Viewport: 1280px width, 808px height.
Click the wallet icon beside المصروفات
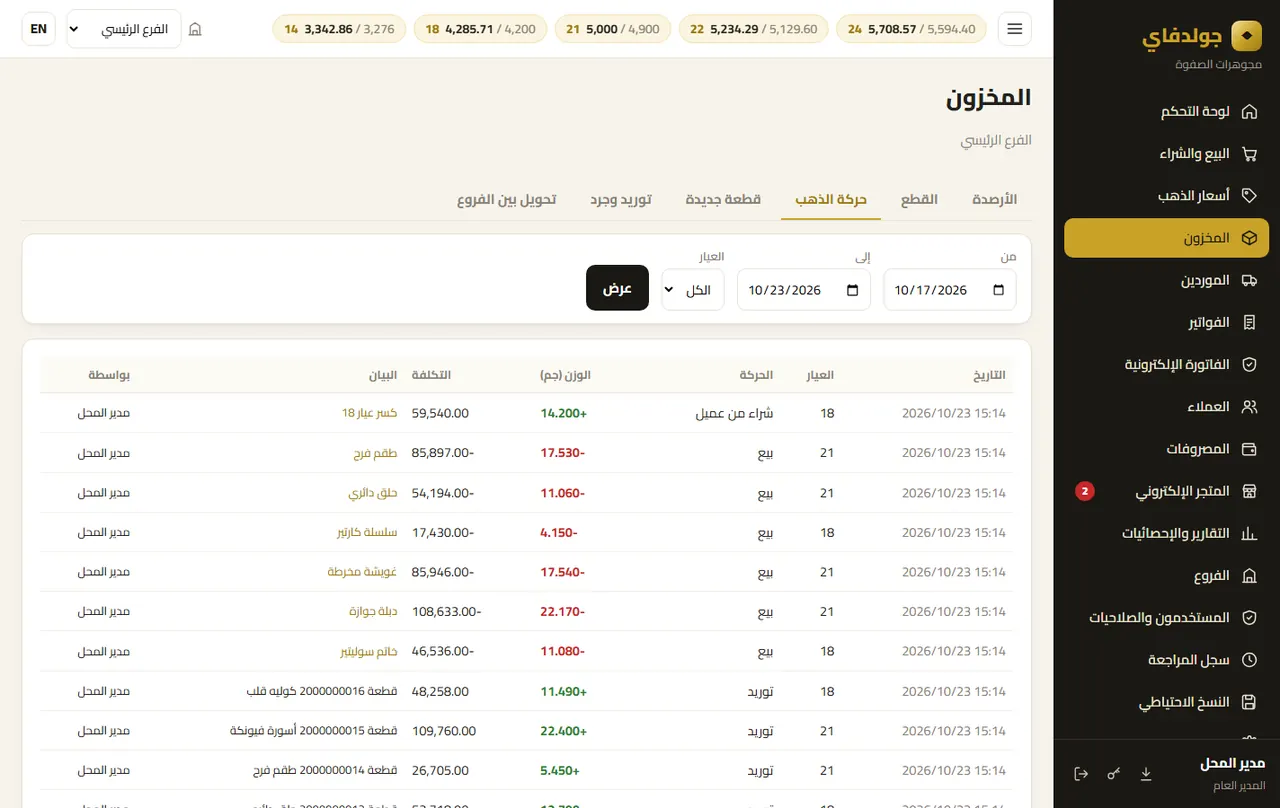click(x=1248, y=449)
